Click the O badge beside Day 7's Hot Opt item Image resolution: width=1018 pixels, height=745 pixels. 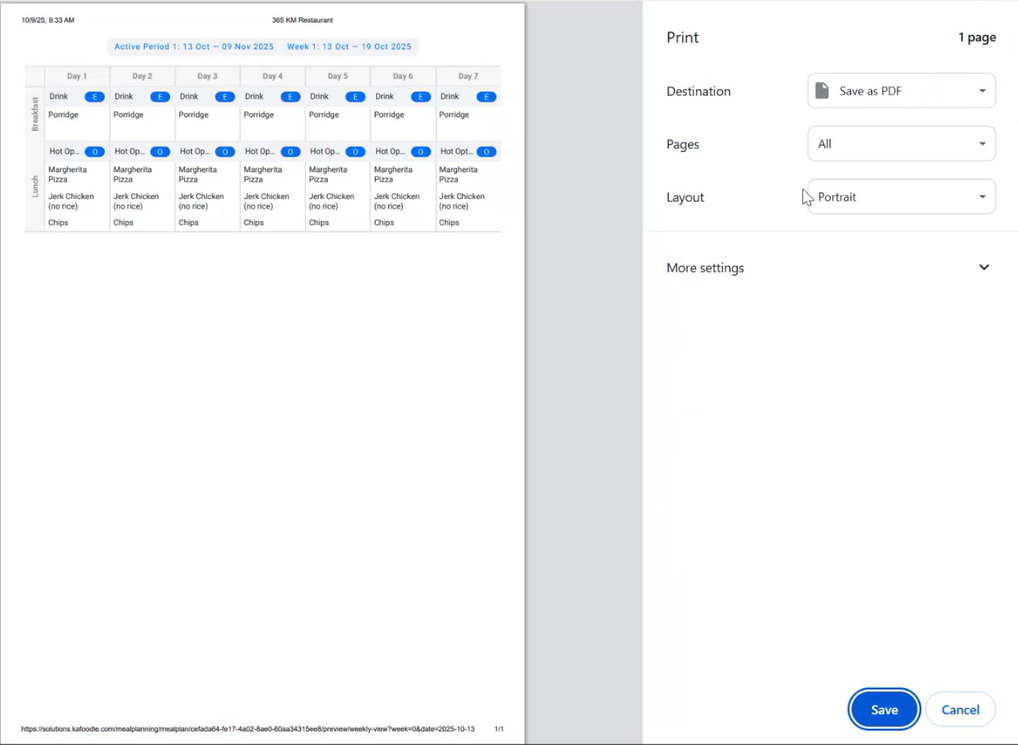tap(486, 151)
